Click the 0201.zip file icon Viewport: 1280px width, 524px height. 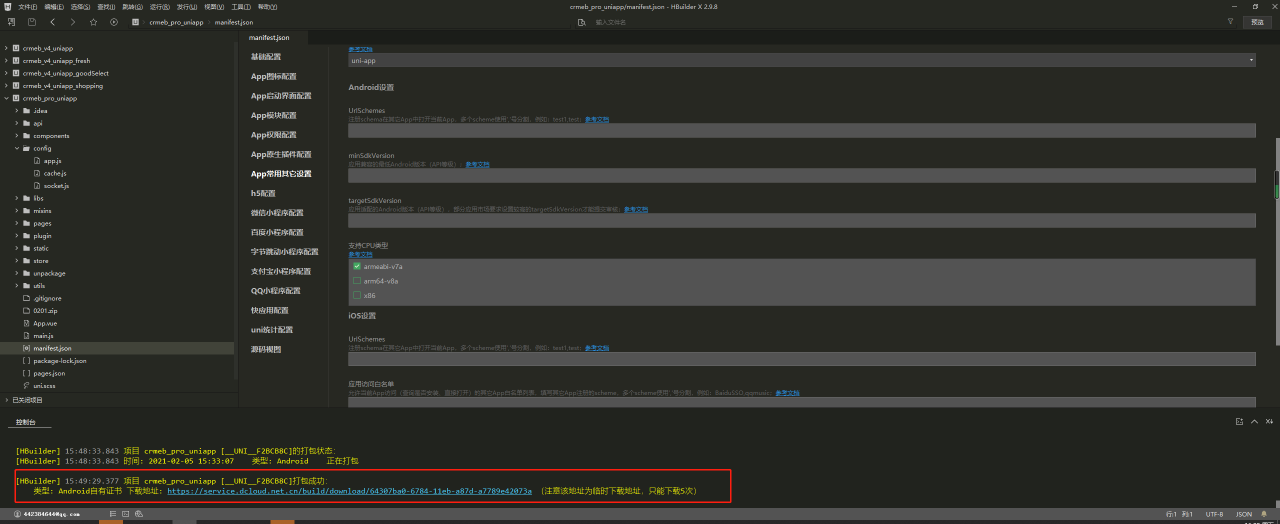27,310
